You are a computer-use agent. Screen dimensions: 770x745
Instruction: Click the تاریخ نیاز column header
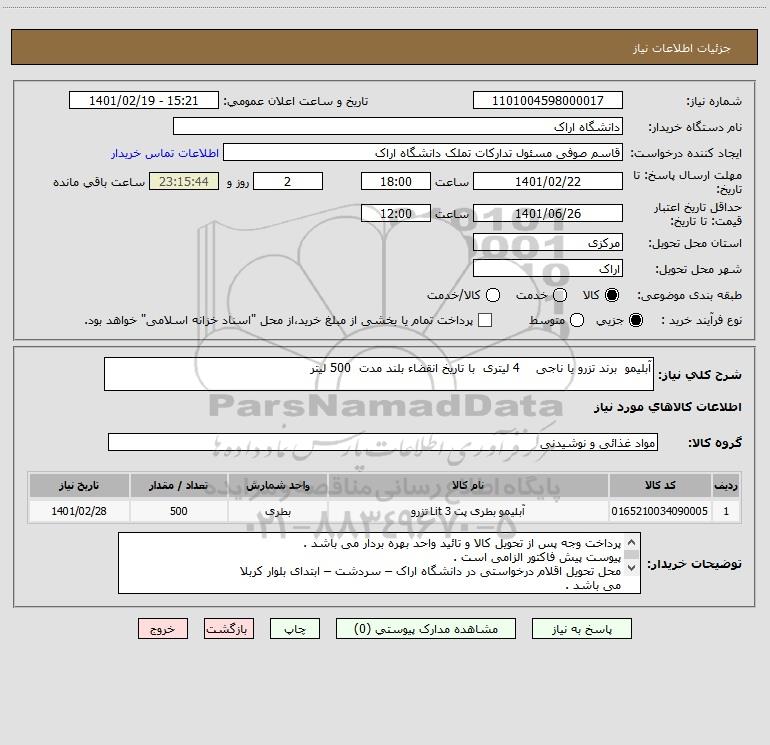tap(79, 485)
